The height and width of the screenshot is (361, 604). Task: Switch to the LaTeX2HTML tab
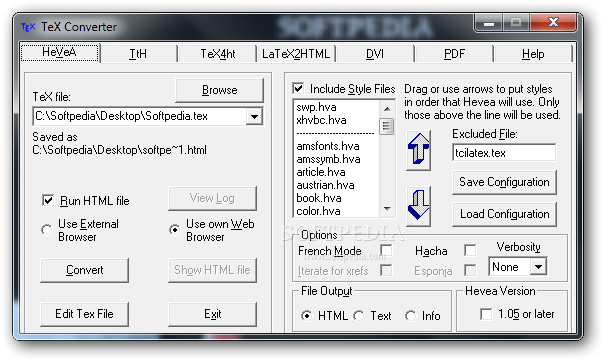tap(296, 54)
